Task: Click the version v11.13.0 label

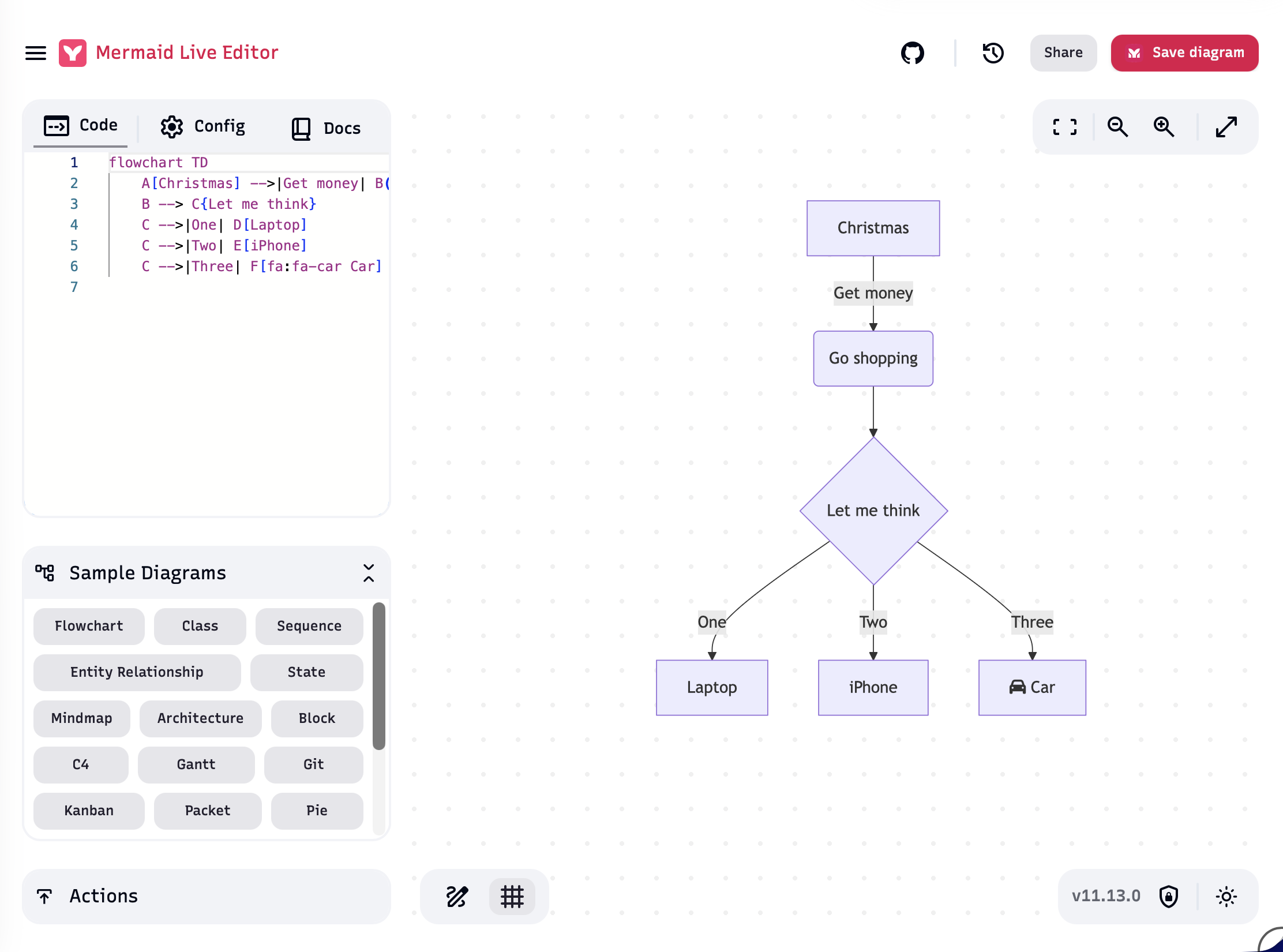Action: coord(1106,896)
